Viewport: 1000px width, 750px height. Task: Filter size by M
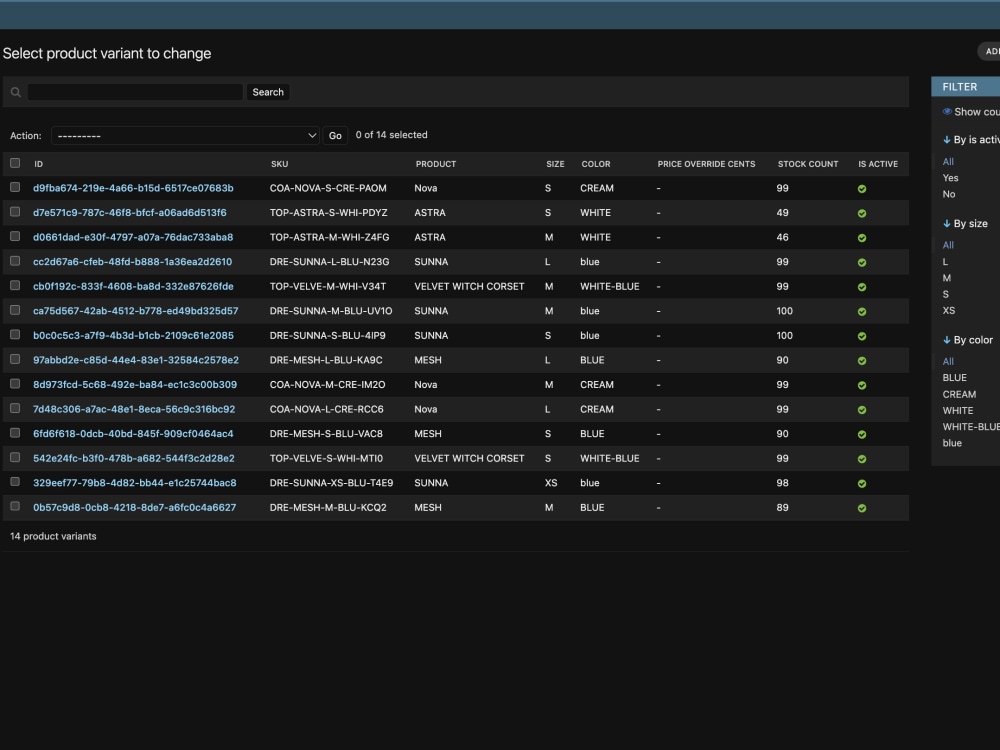(946, 278)
